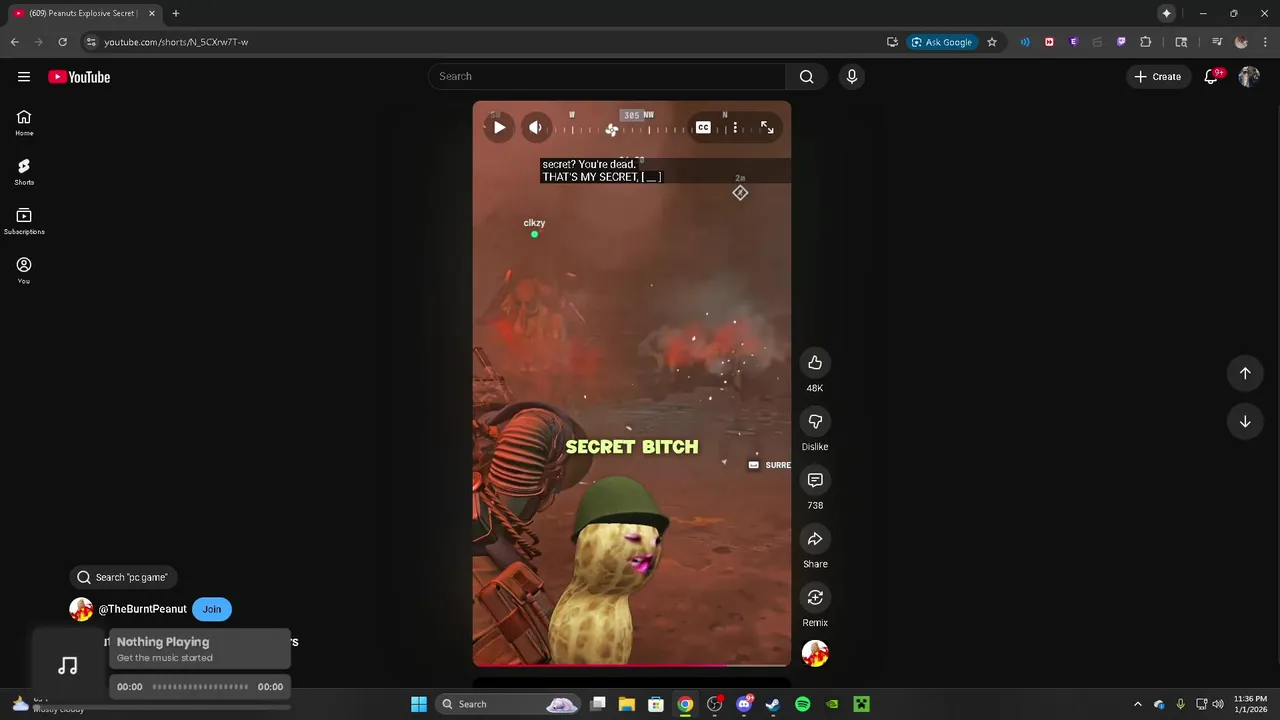Open Subscriptions in the sidebar
This screenshot has width=1280, height=720.
point(24,221)
